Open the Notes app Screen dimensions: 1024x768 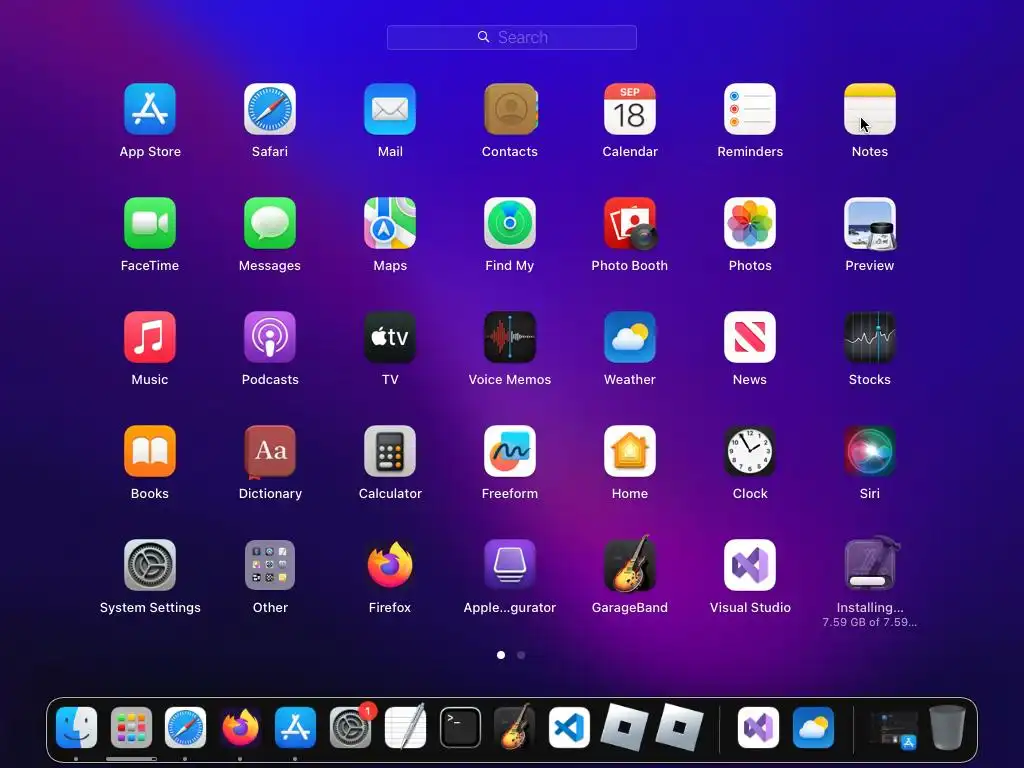click(x=870, y=109)
